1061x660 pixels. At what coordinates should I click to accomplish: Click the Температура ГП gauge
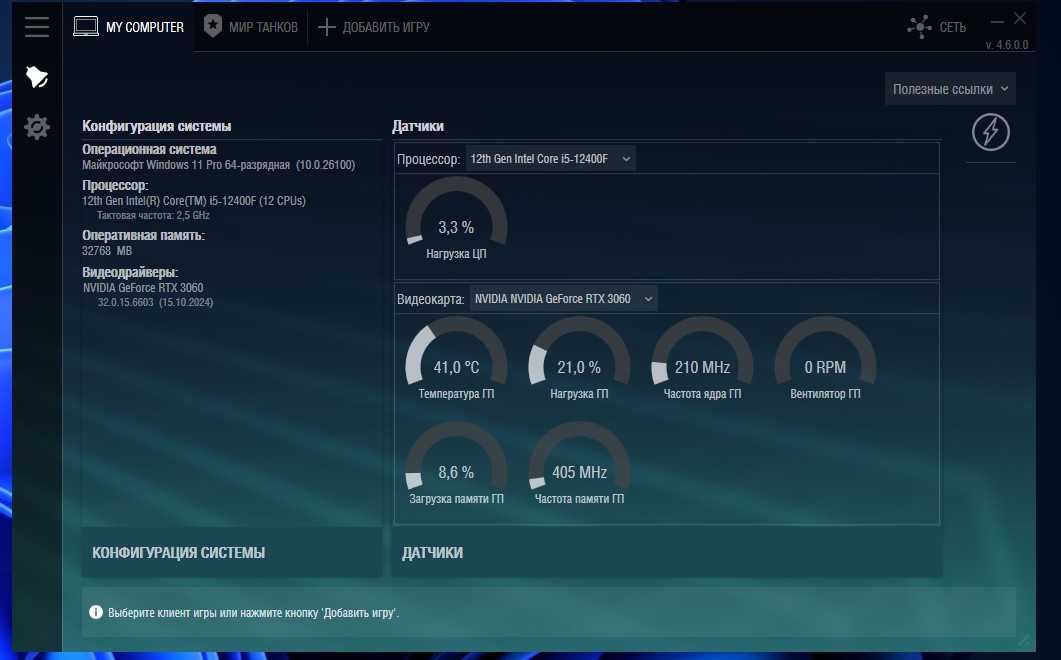pyautogui.click(x=456, y=359)
